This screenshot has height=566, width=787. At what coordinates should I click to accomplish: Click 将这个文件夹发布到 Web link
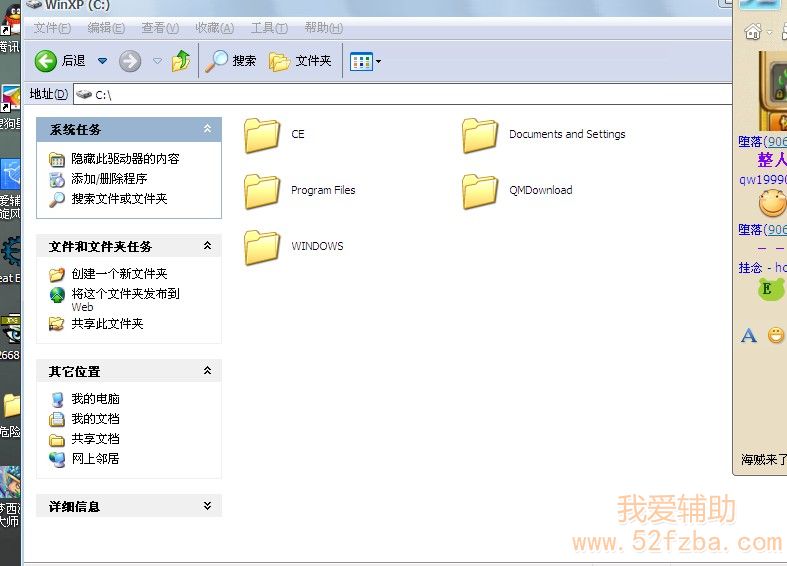[125, 300]
